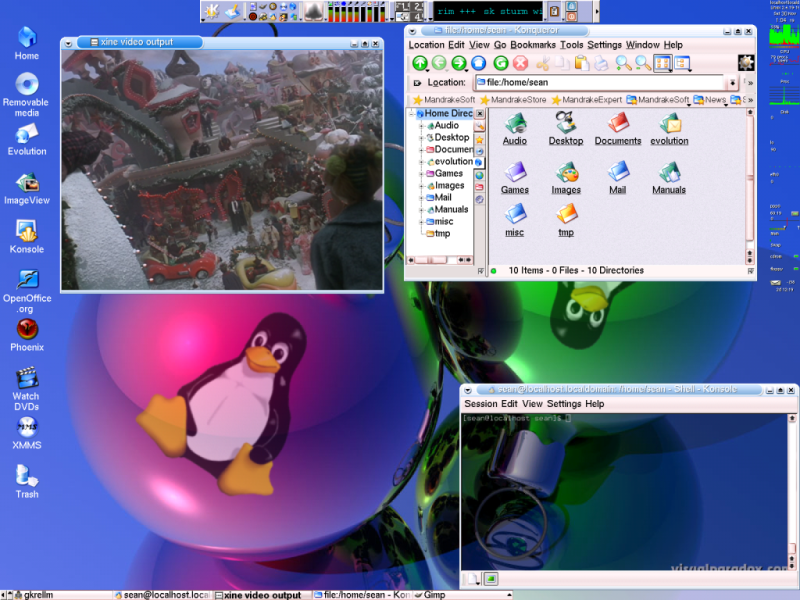Open the Tools menu in Konqueror
This screenshot has height=600, width=800.
[x=571, y=45]
